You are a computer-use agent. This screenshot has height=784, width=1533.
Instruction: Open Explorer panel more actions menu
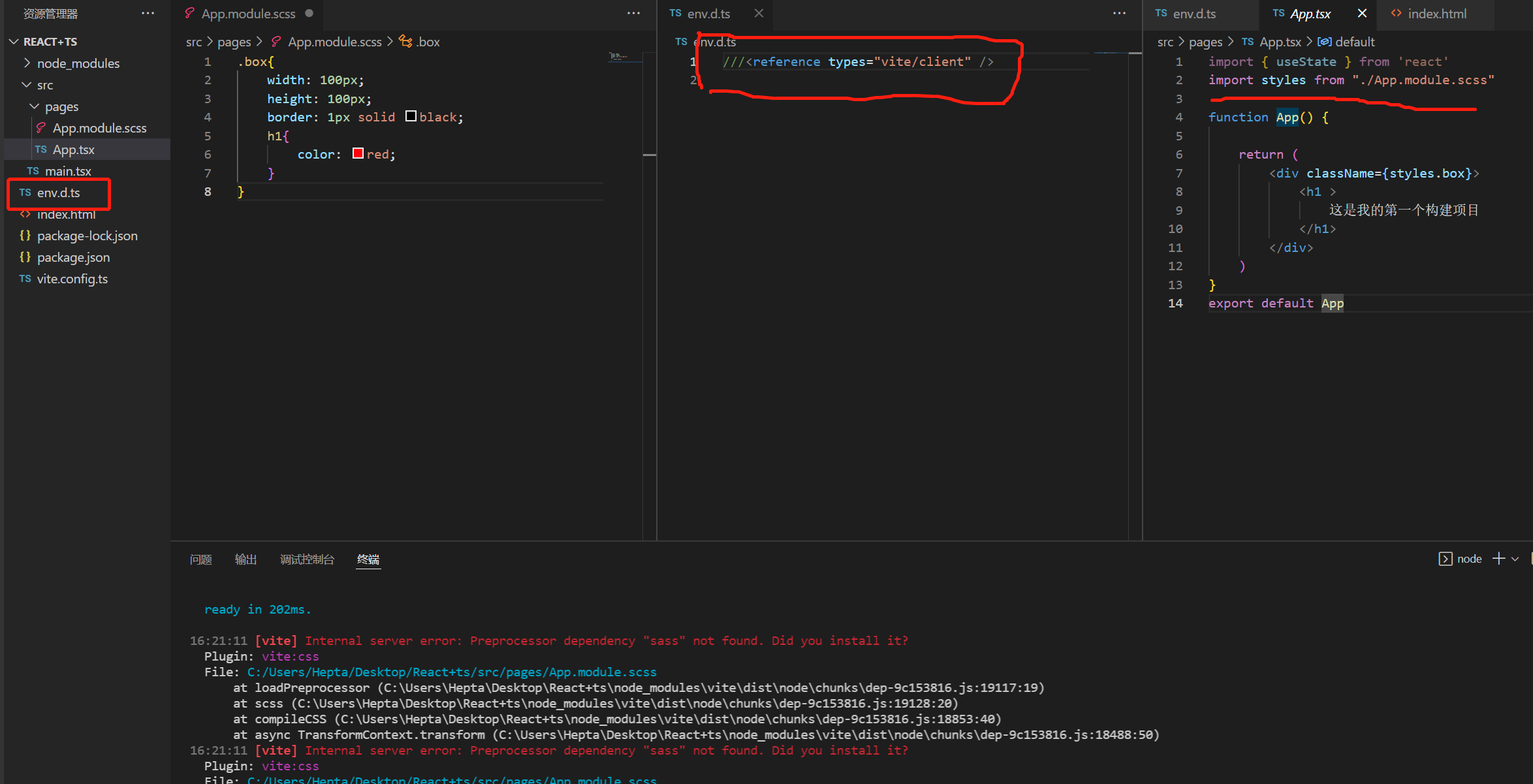click(x=148, y=13)
